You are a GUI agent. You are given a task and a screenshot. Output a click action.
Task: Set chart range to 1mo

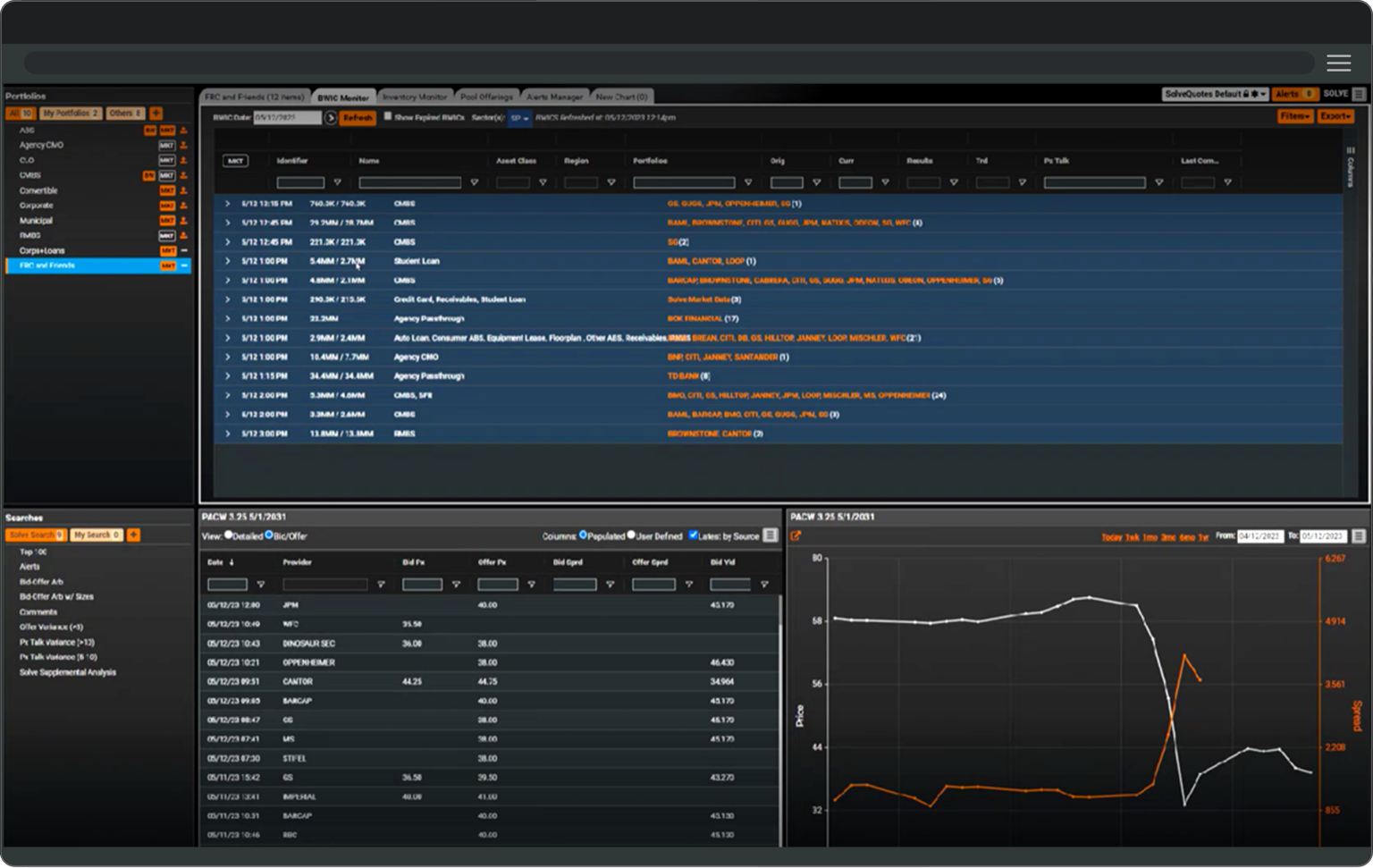point(1150,537)
